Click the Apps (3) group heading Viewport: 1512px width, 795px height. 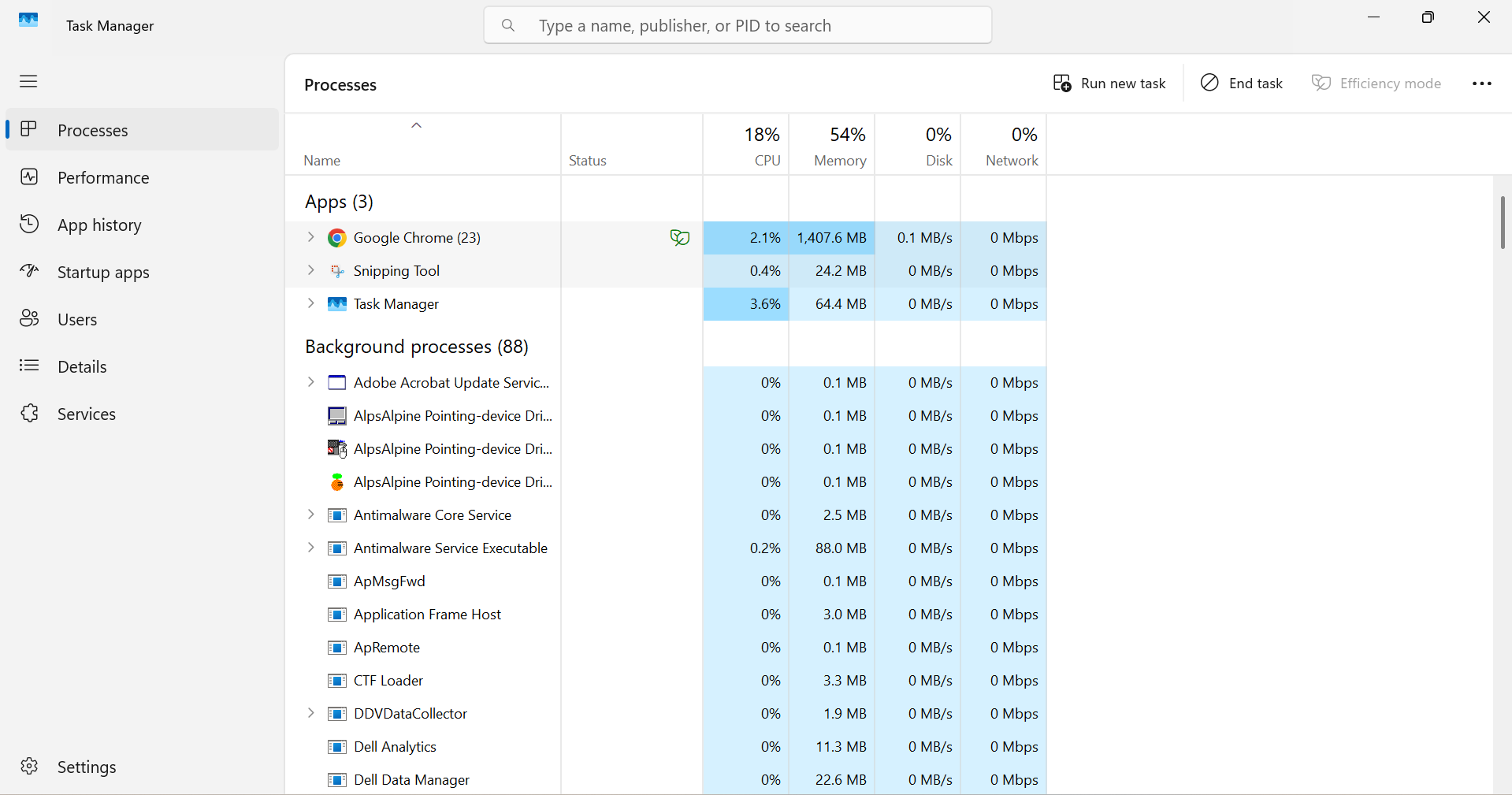click(340, 202)
